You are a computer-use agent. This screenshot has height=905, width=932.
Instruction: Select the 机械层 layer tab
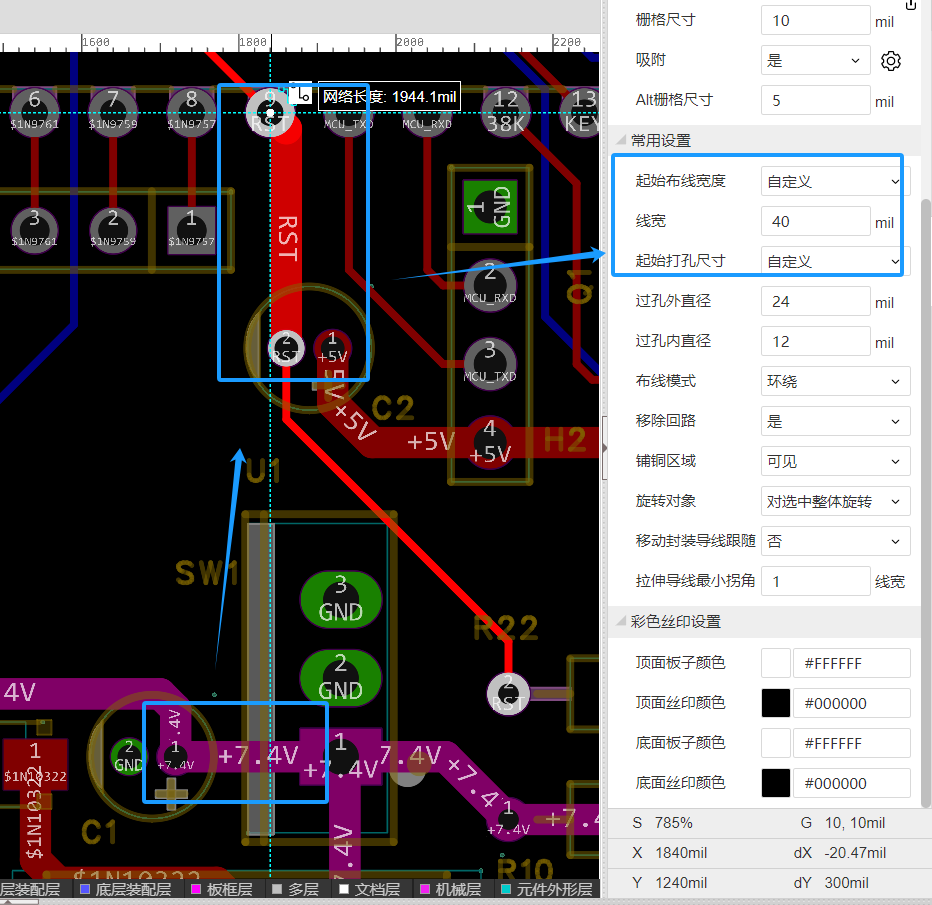point(451,889)
